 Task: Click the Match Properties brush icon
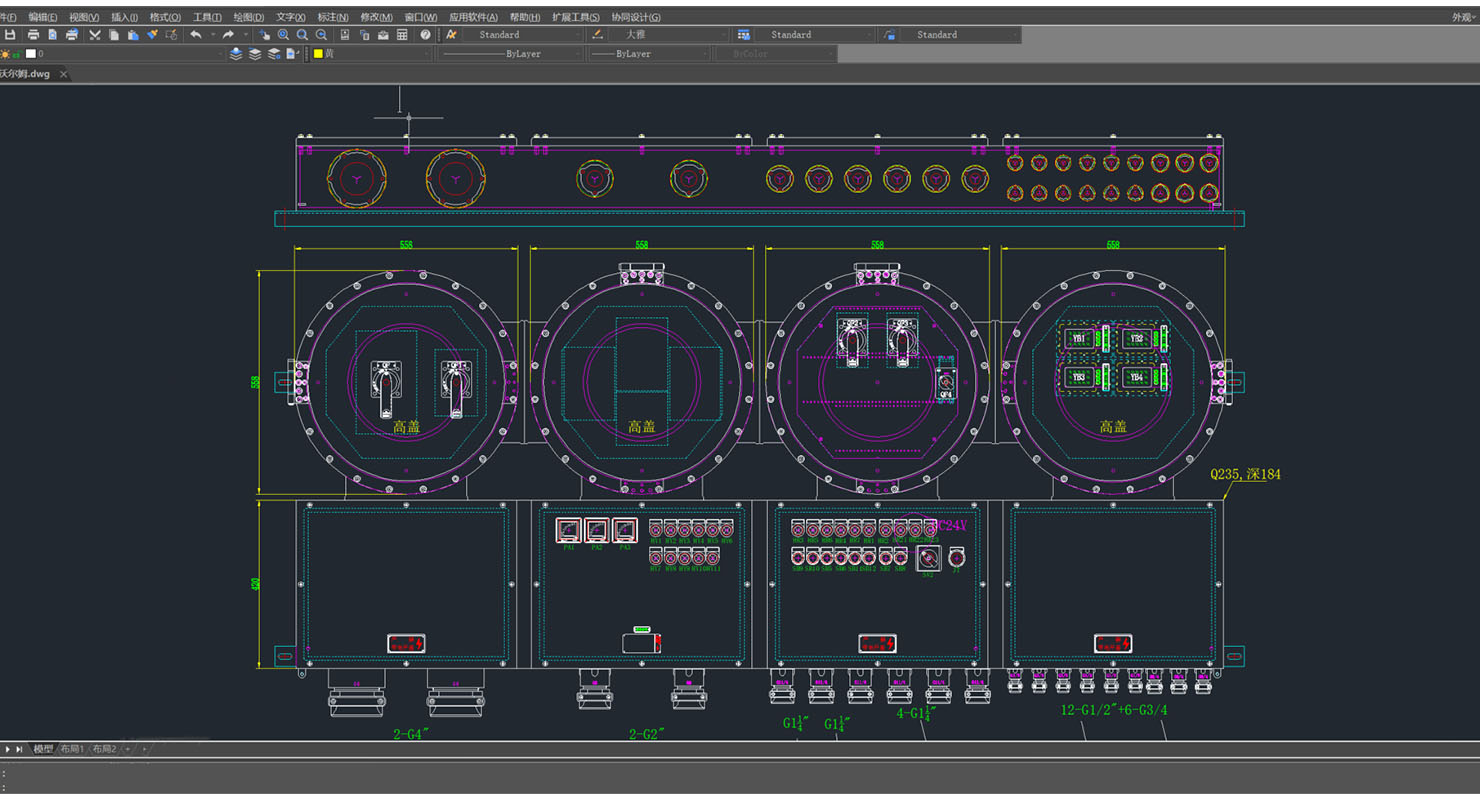point(152,35)
